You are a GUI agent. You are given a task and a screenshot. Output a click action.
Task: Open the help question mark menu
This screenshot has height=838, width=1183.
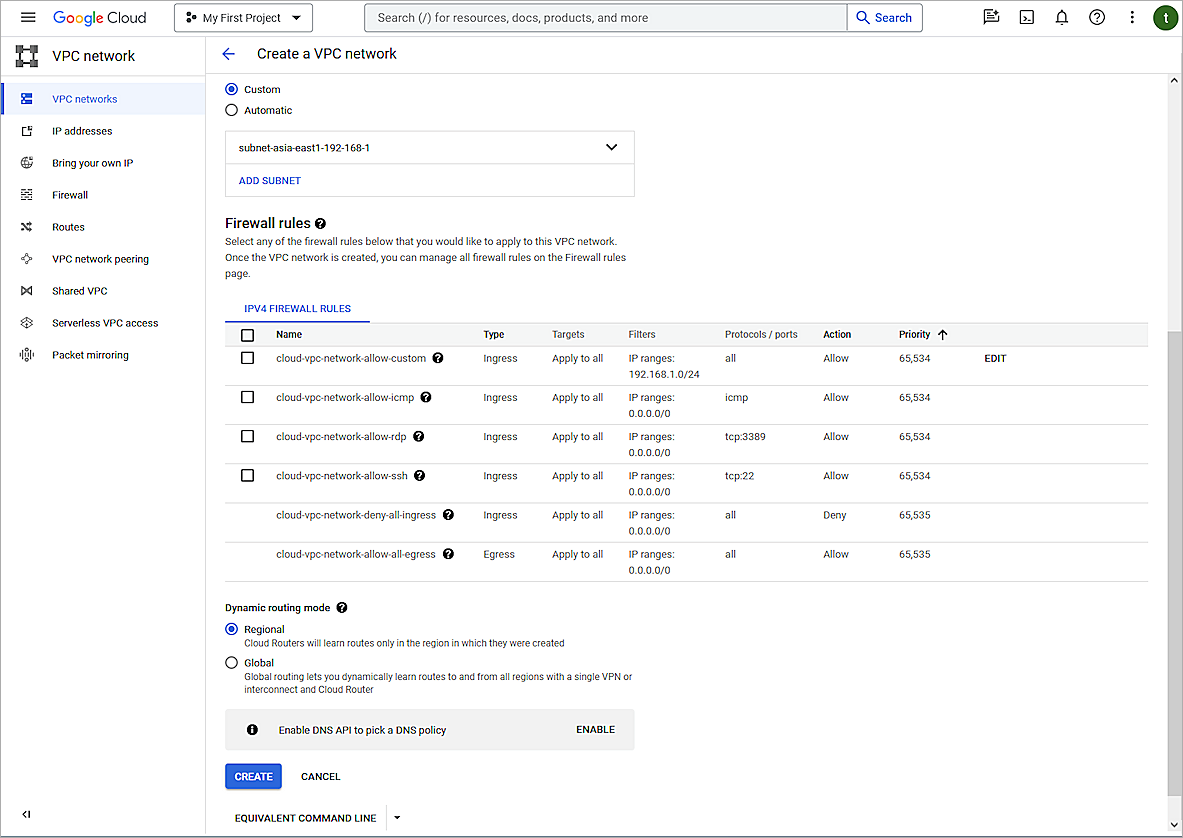point(1096,17)
